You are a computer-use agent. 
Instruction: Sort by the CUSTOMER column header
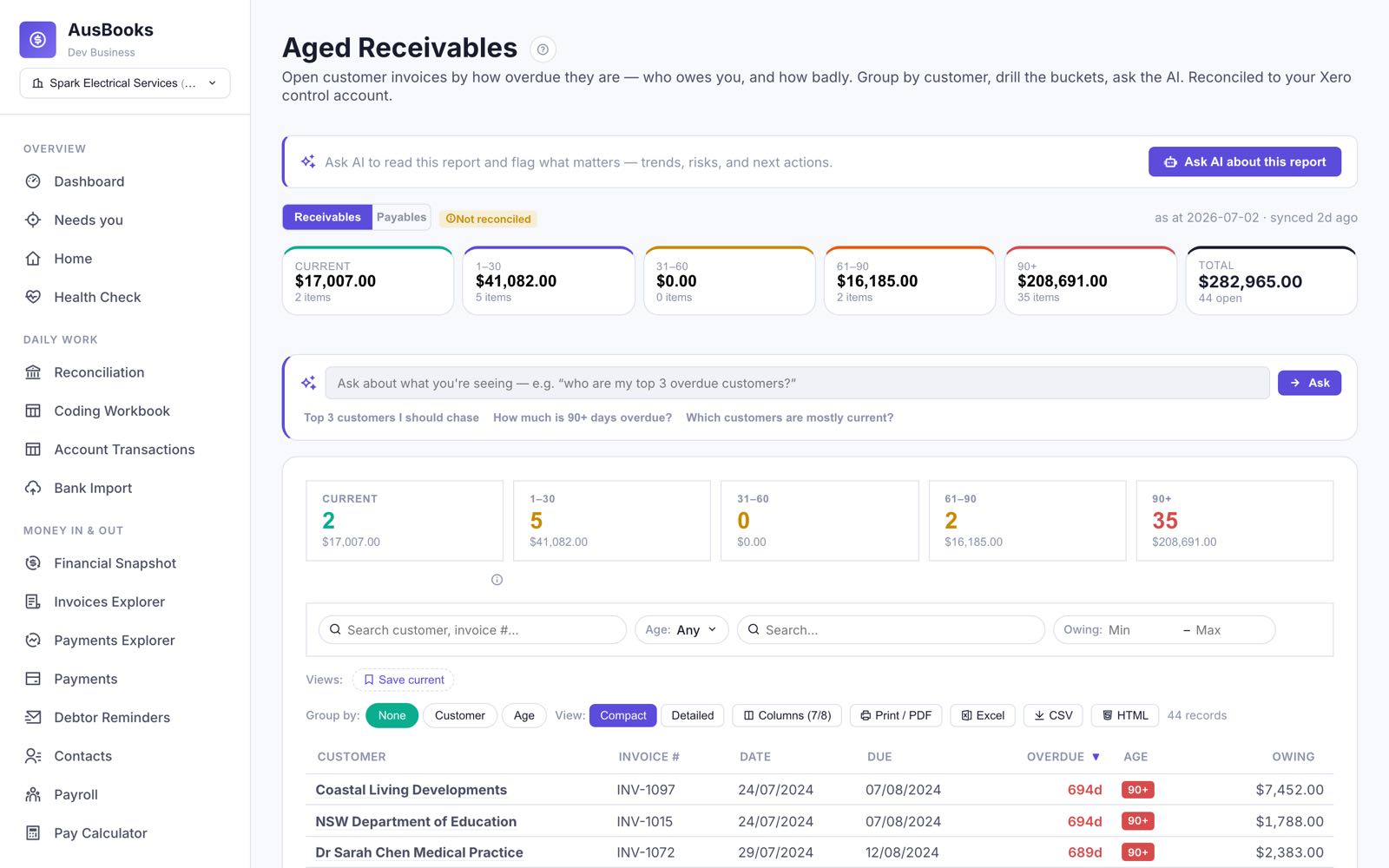coord(352,757)
